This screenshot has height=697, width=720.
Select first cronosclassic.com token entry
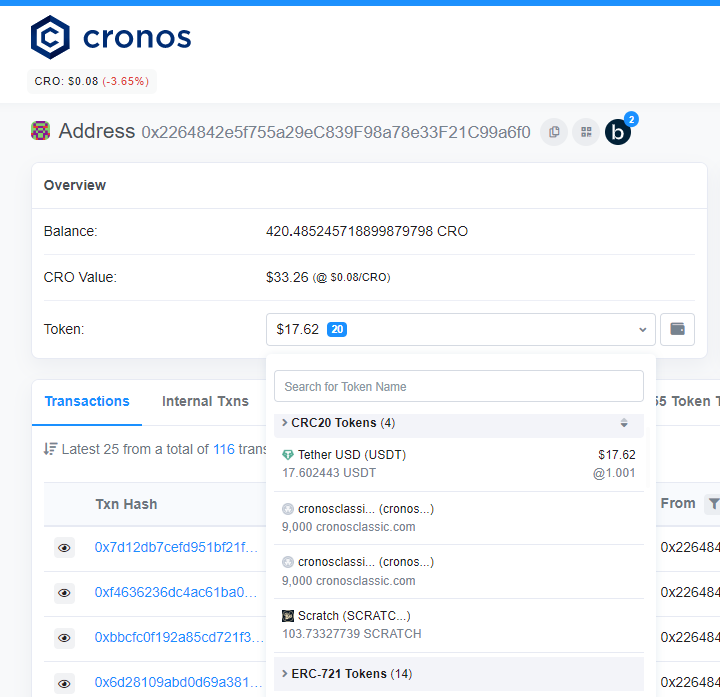pyautogui.click(x=459, y=518)
